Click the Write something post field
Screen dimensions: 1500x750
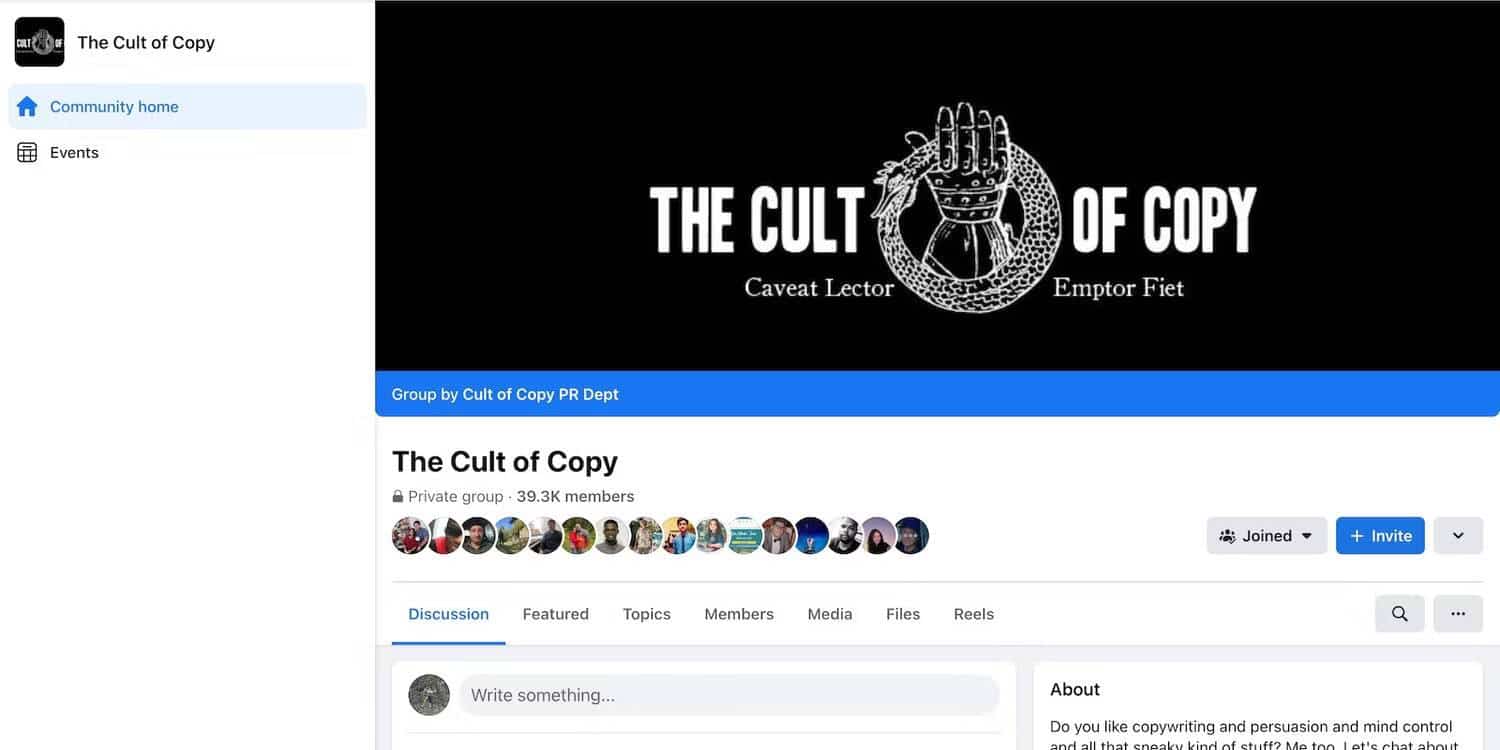[x=729, y=695]
